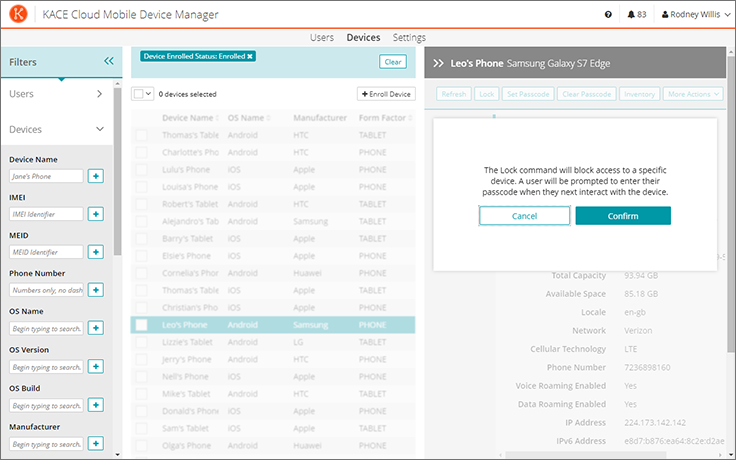Focus the MEID Identifier field

point(46,252)
